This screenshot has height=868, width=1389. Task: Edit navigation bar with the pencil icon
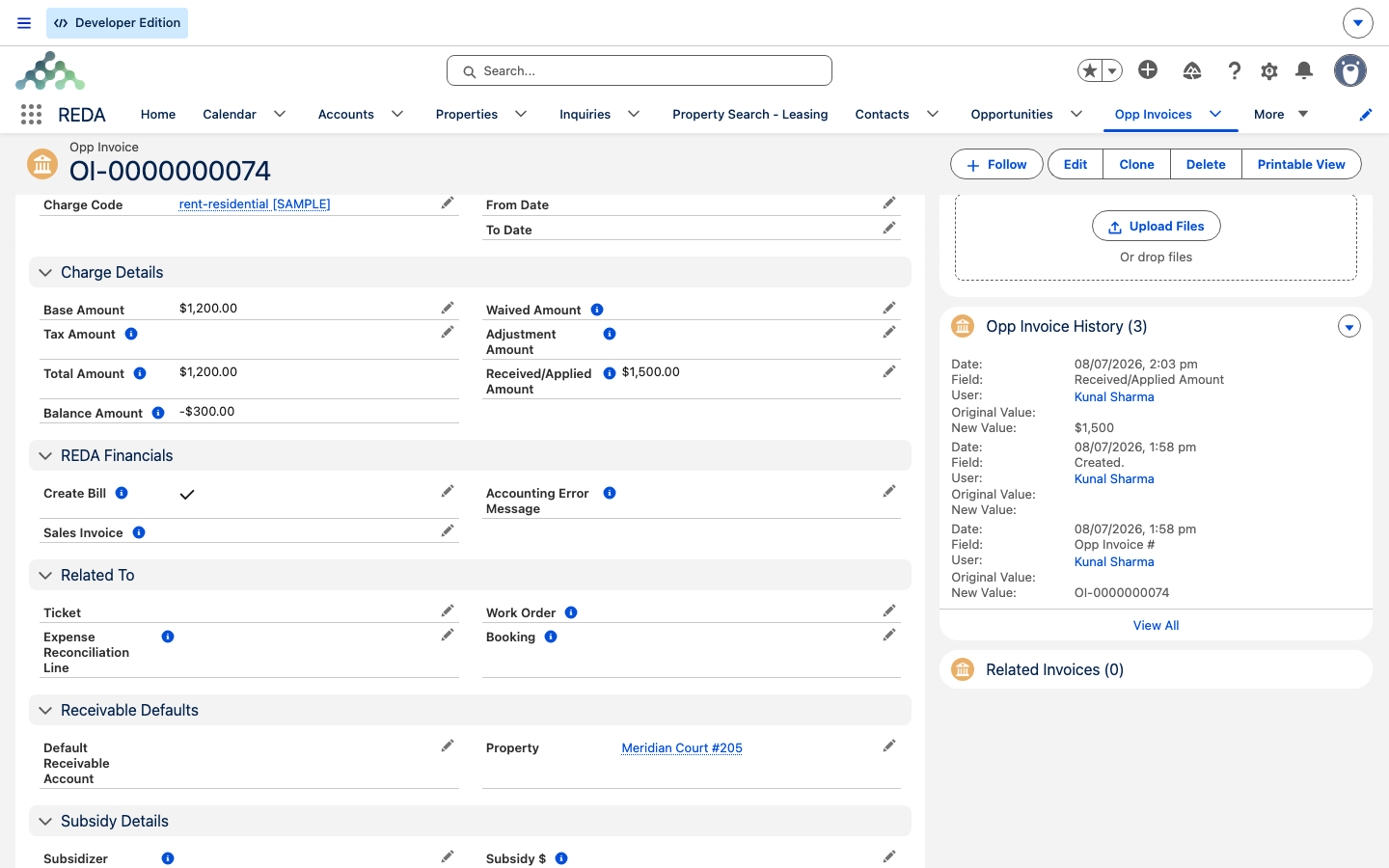1366,115
